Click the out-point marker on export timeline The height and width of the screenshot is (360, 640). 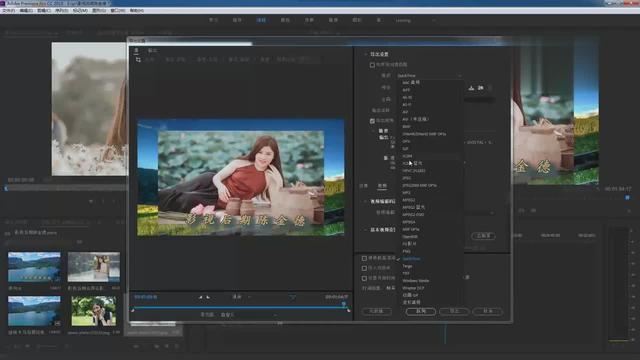pos(348,311)
